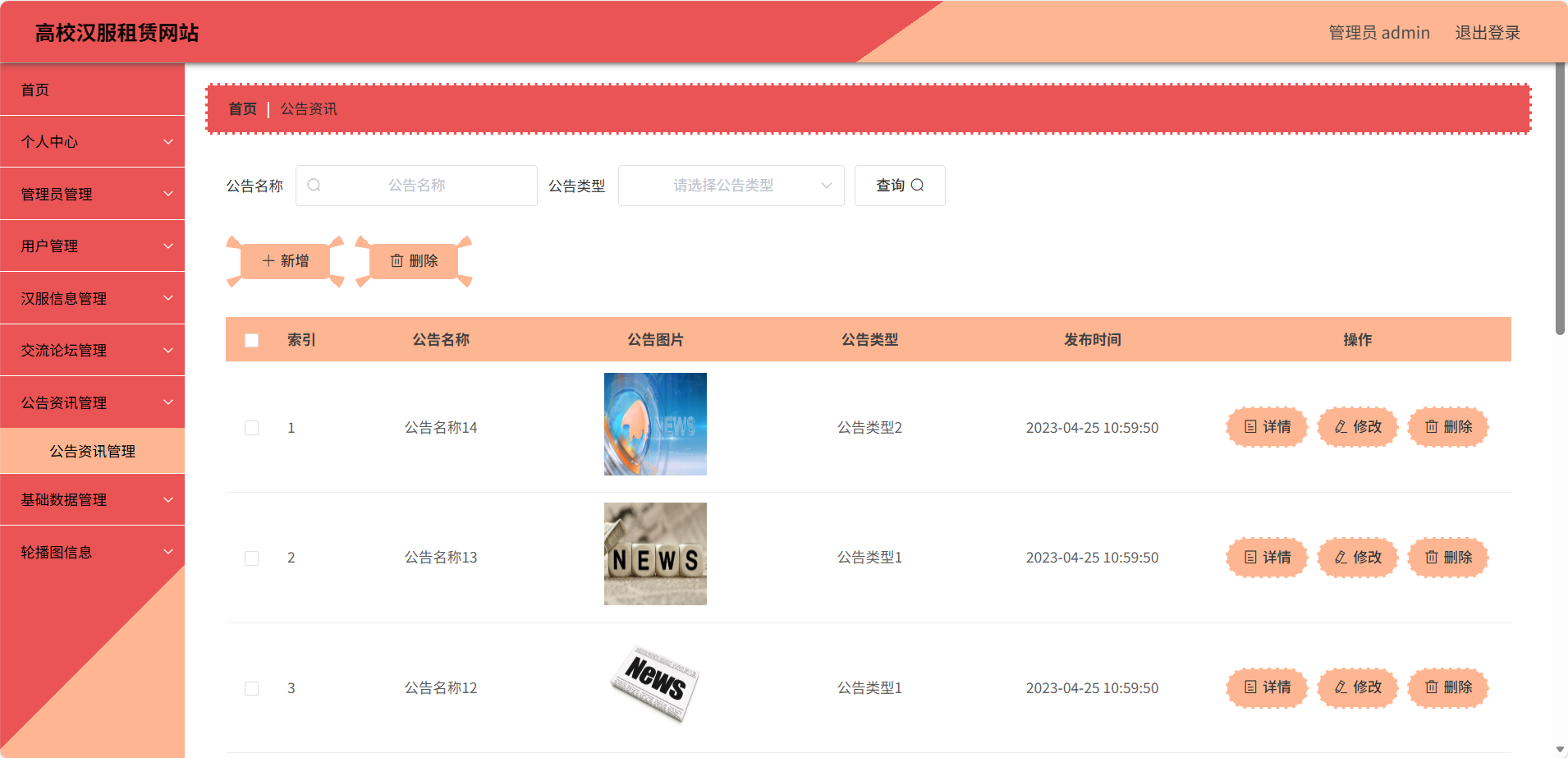Open the newspaper News image thumbnail
Screen dimensions: 1568x758
tap(655, 684)
